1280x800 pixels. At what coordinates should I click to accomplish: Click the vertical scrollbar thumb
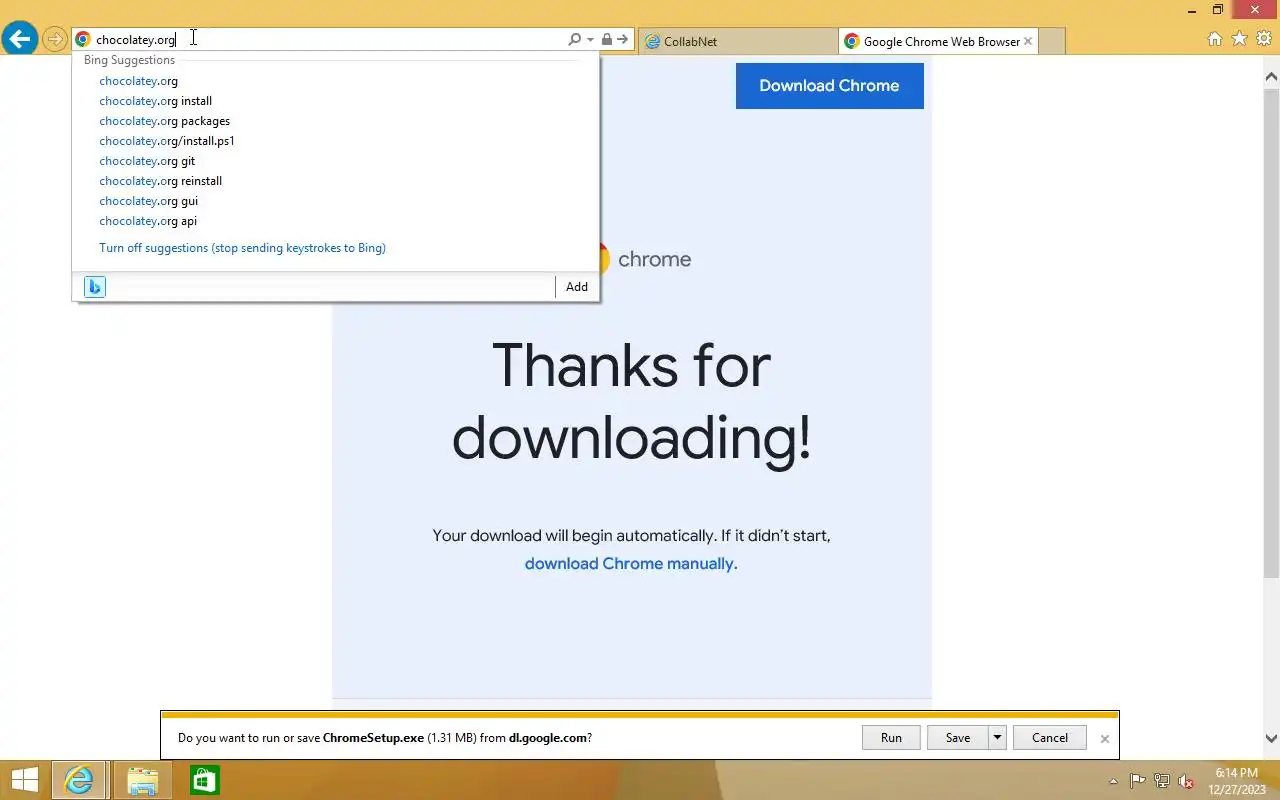(x=1272, y=332)
